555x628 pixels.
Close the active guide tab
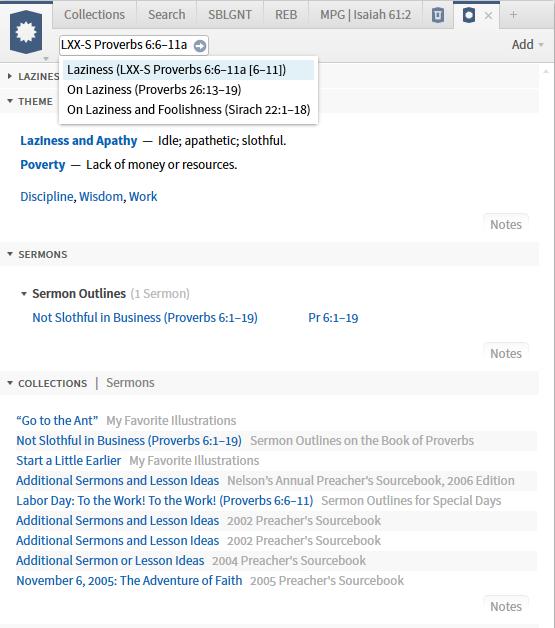tap(489, 16)
